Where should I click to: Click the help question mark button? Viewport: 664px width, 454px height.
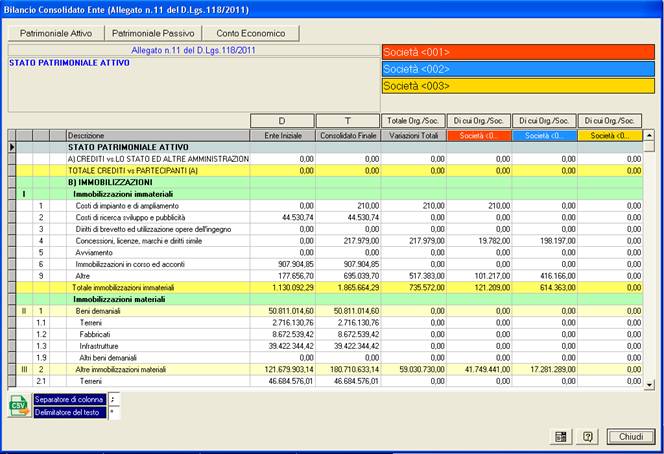point(587,437)
